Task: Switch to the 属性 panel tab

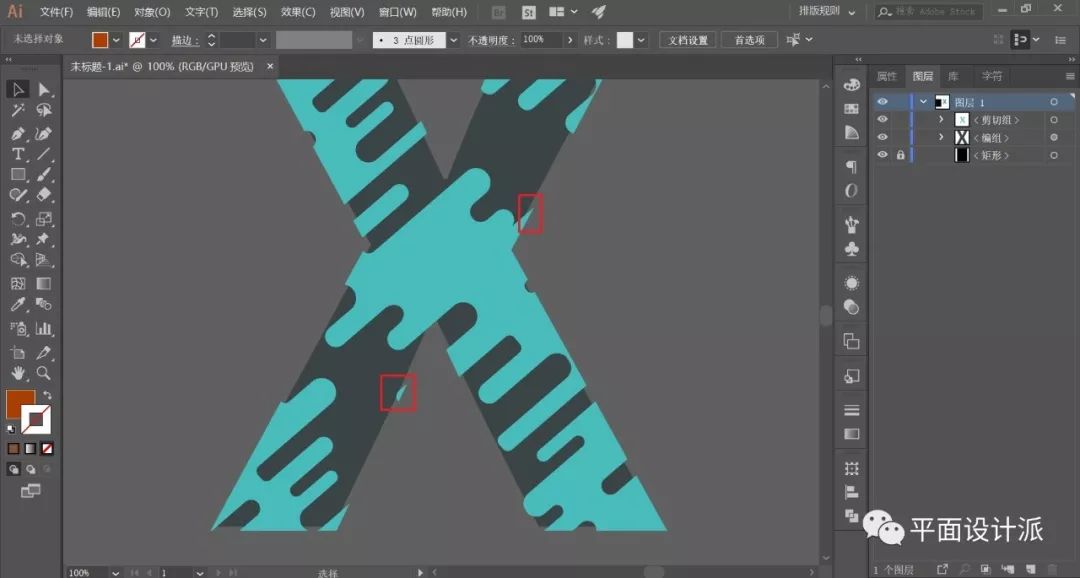Action: 887,76
